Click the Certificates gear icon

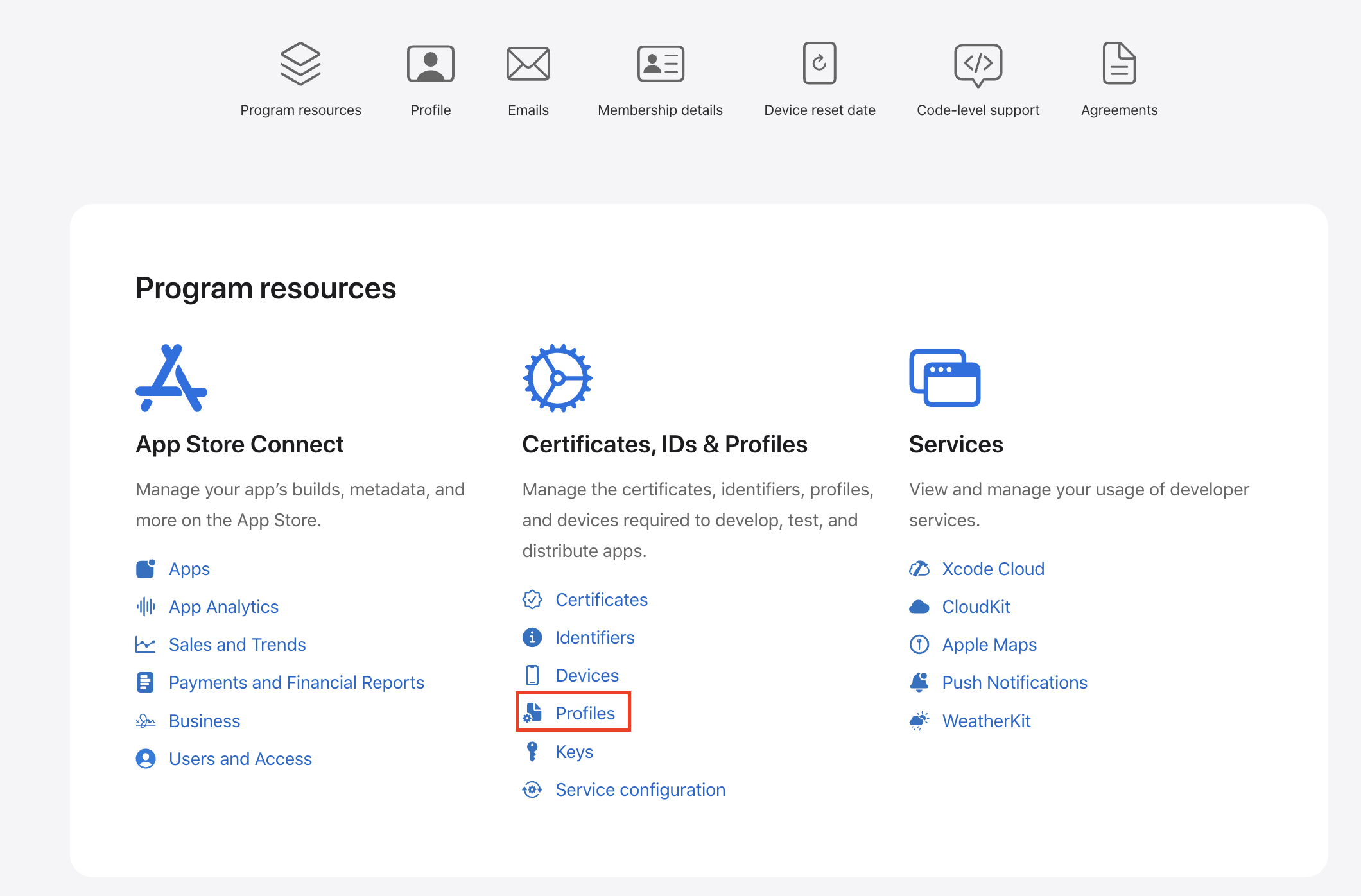click(557, 378)
